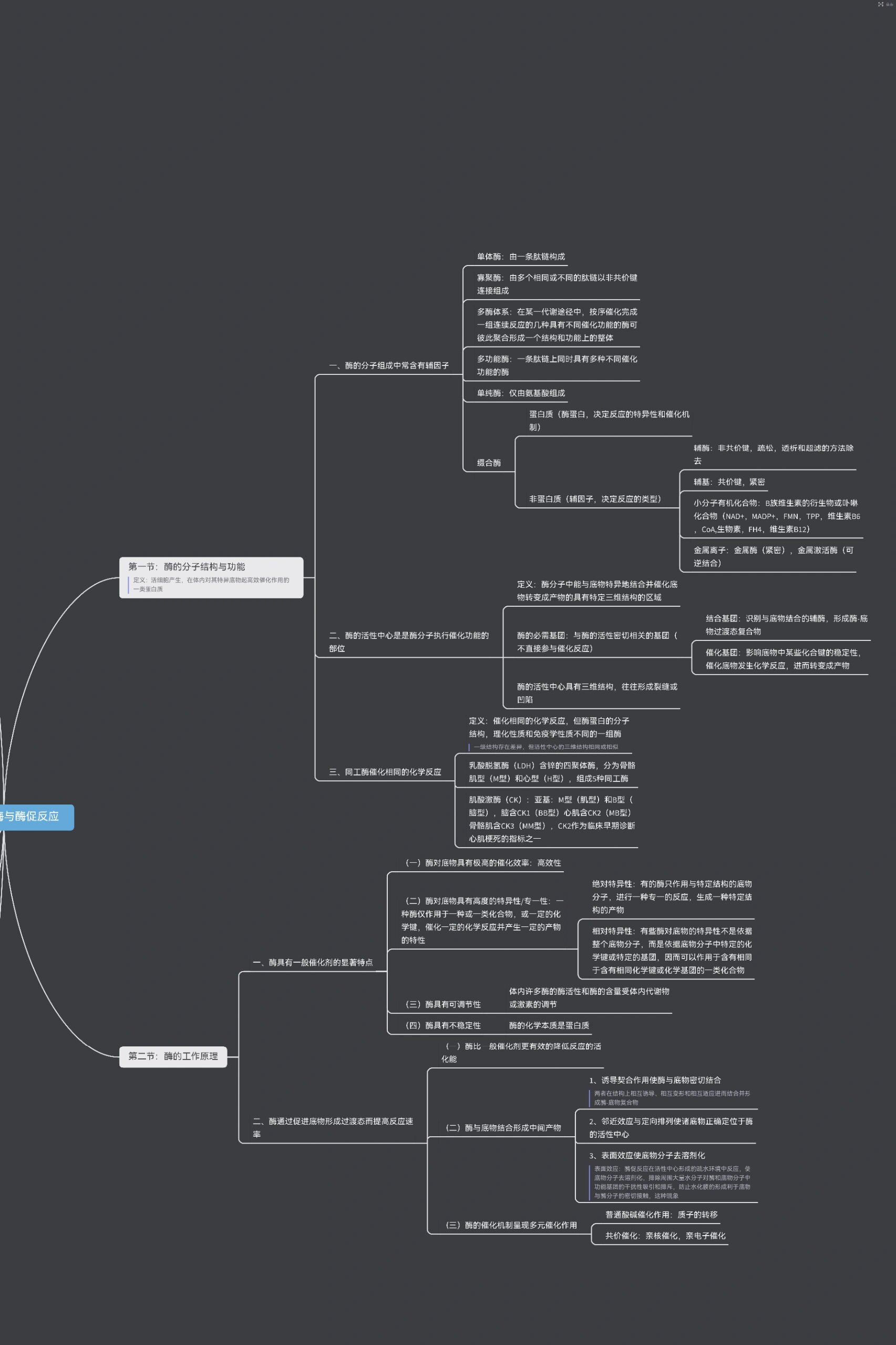Click node 肌酸激酶（CK）：亚基：M型
The image size is (896, 1345).
pos(552,819)
